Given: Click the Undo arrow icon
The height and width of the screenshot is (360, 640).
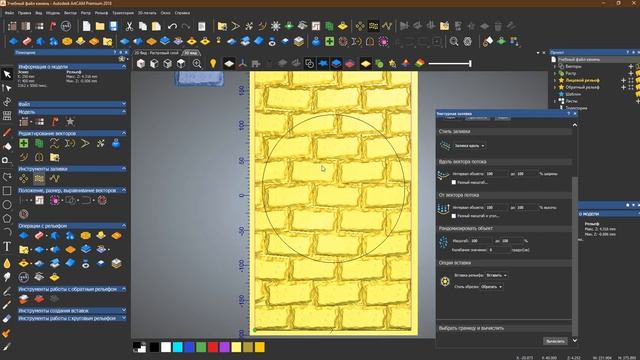Looking at the screenshot, I should pyautogui.click(x=172, y=27).
